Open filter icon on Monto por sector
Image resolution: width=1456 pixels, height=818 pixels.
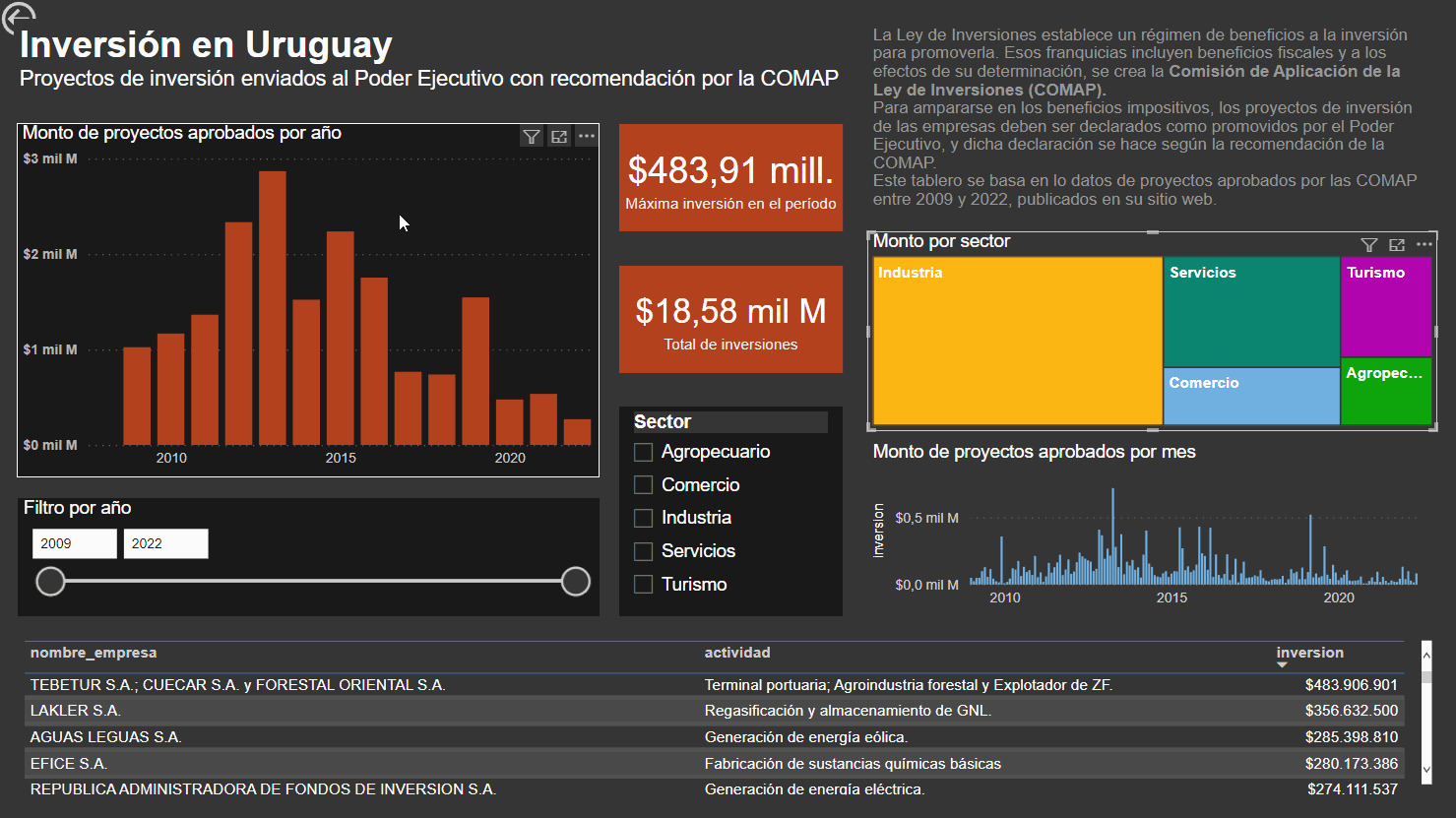(1368, 245)
